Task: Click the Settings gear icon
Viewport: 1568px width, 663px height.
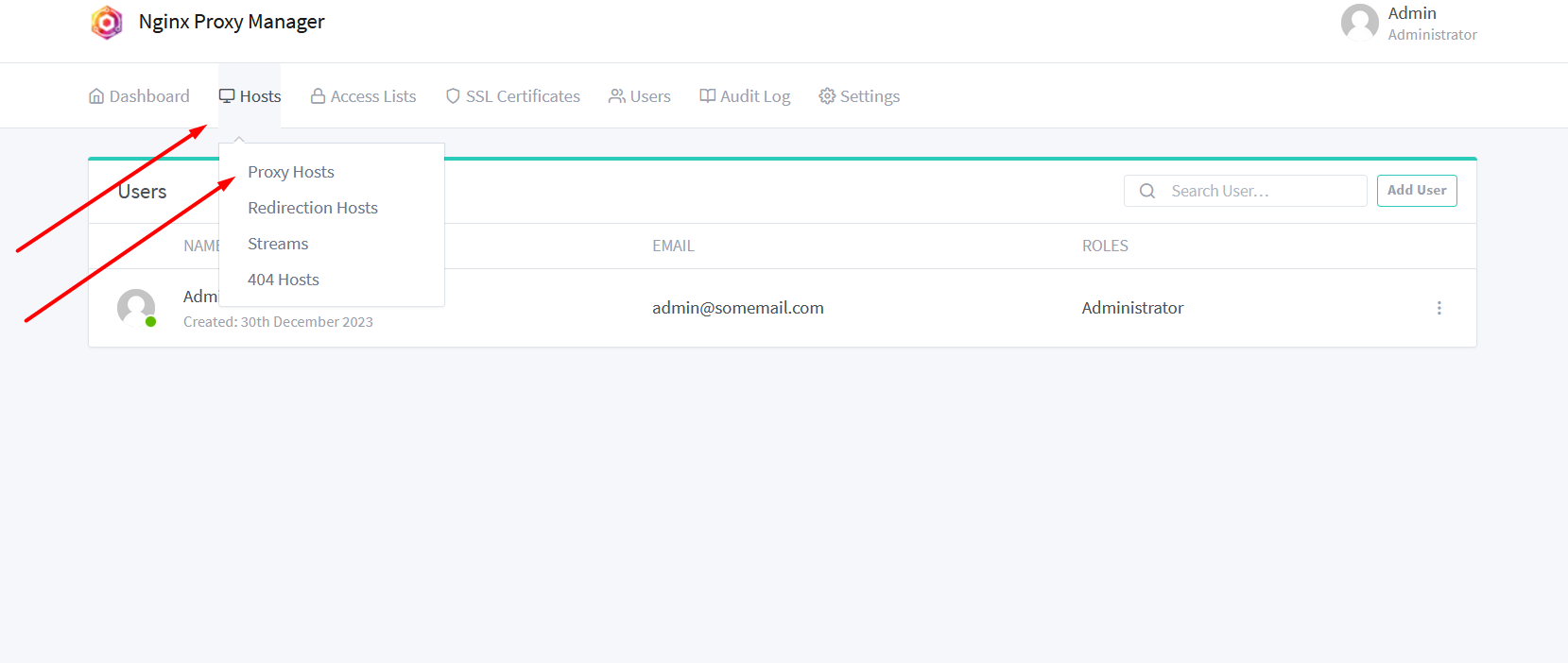Action: (827, 96)
